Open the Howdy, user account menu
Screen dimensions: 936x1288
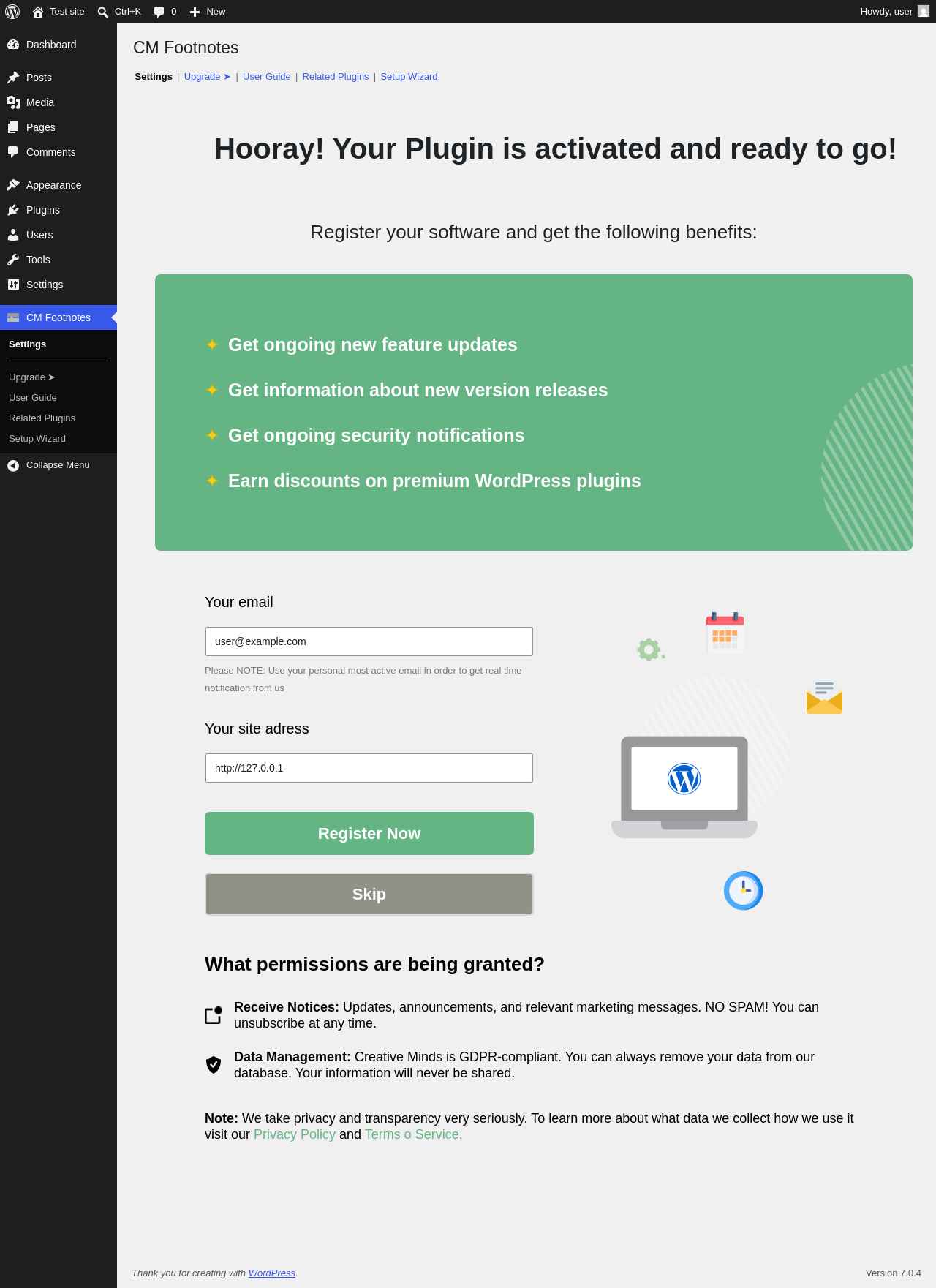pyautogui.click(x=894, y=12)
